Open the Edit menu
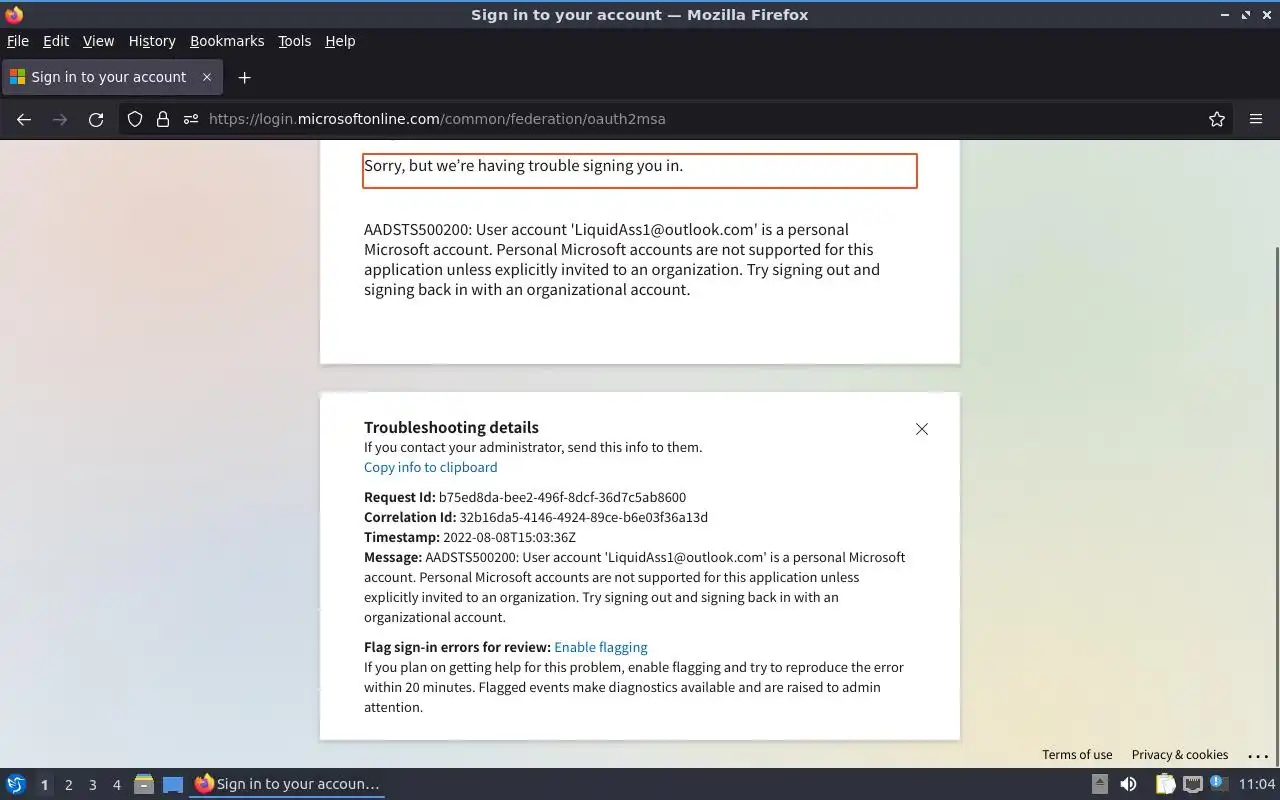The height and width of the screenshot is (800, 1280). pos(56,41)
